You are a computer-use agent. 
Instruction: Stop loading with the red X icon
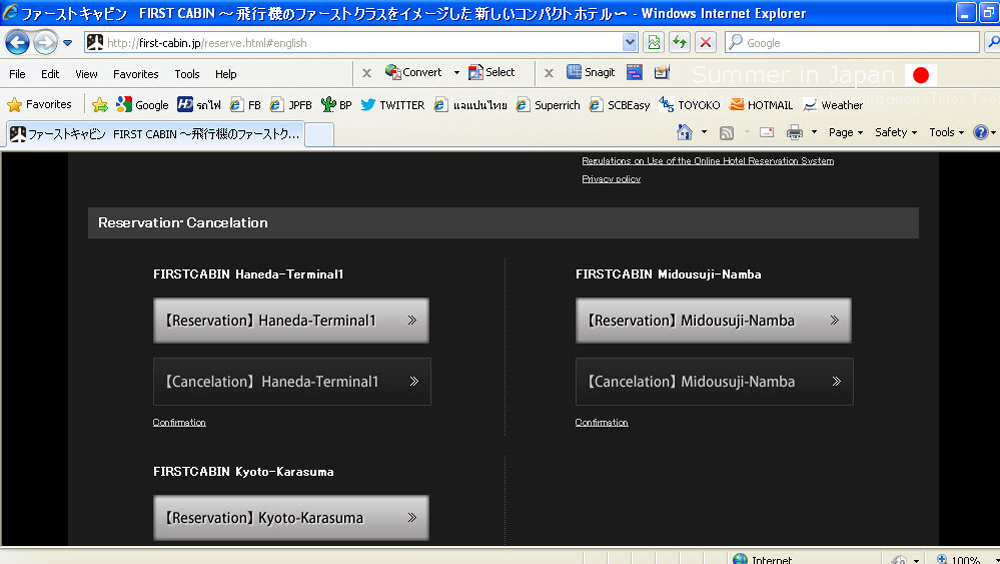(x=705, y=43)
